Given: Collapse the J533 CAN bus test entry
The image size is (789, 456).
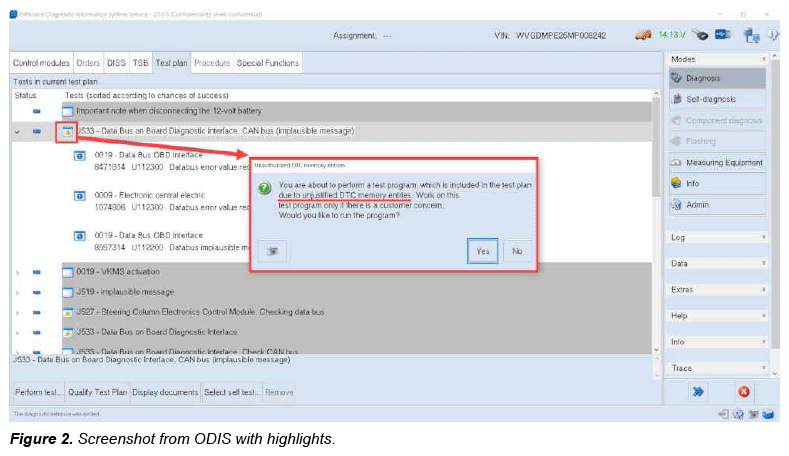Looking at the screenshot, I should point(17,131).
